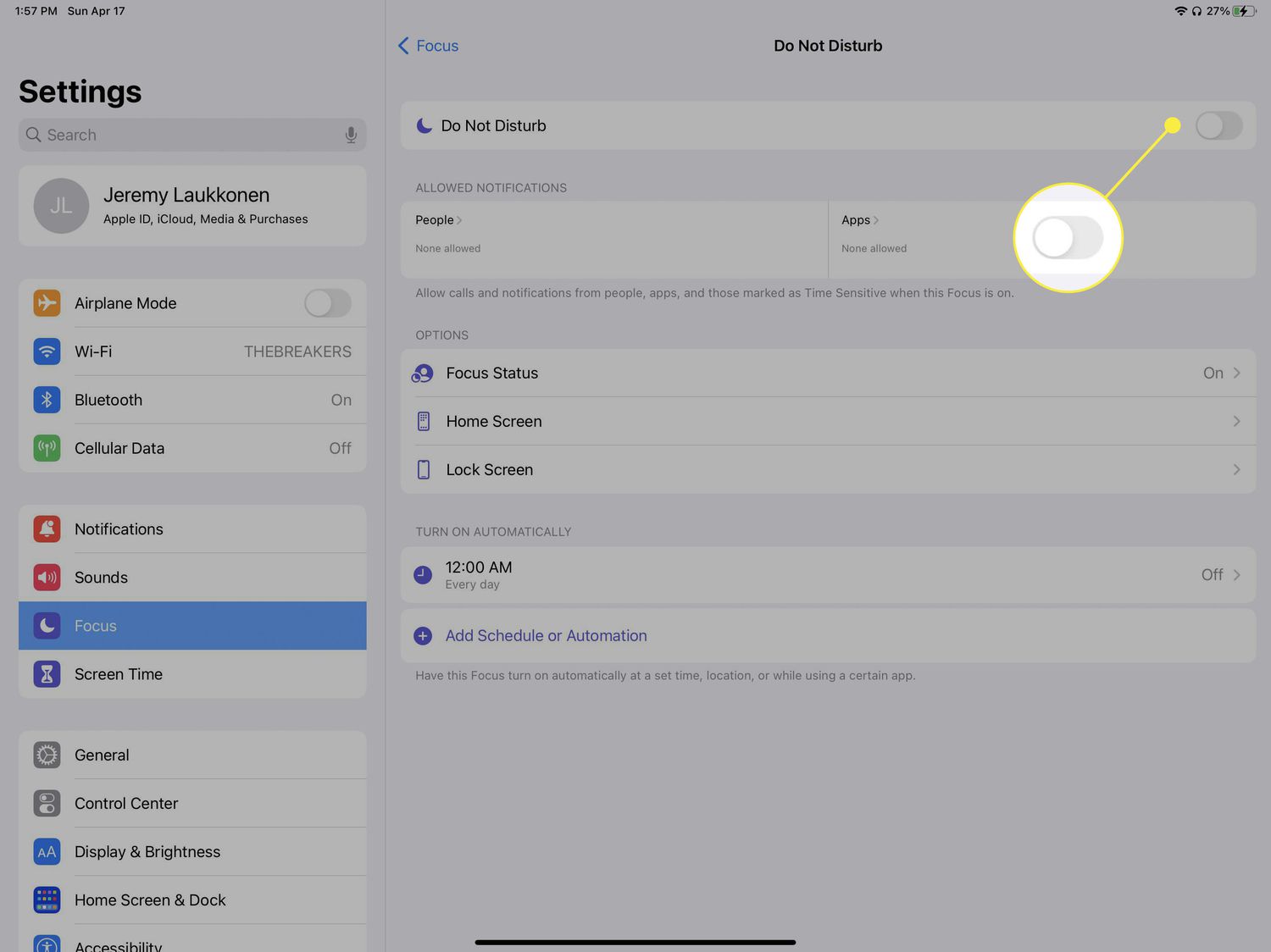Go back to Focus page
Viewport: 1271px width, 952px height.
click(x=429, y=46)
